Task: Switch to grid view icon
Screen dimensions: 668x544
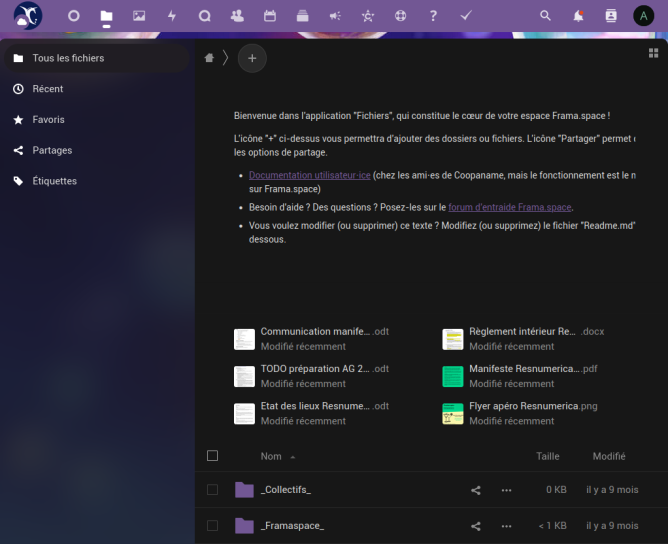Action: (x=654, y=53)
